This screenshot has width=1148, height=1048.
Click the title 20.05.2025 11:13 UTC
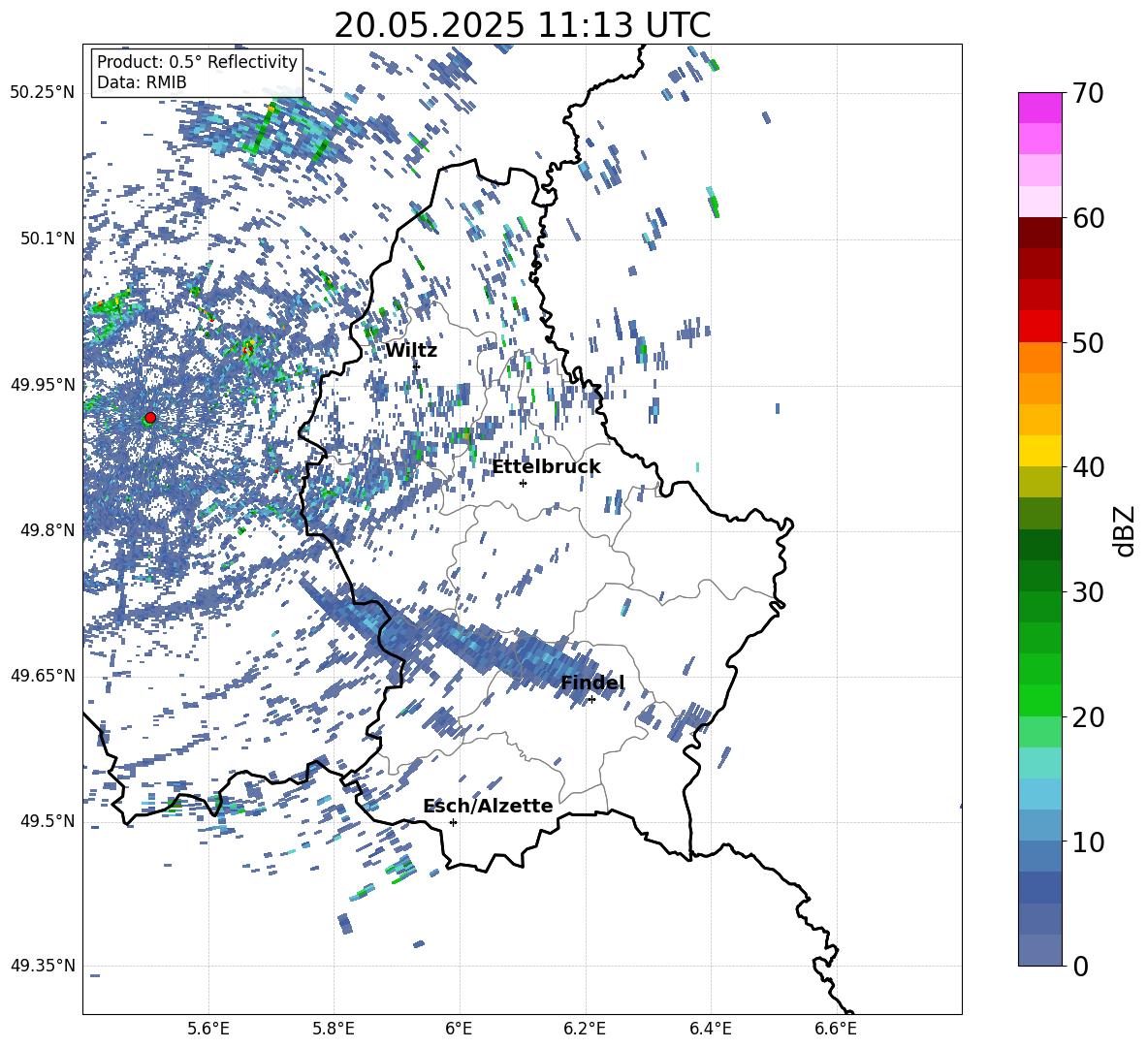click(522, 25)
